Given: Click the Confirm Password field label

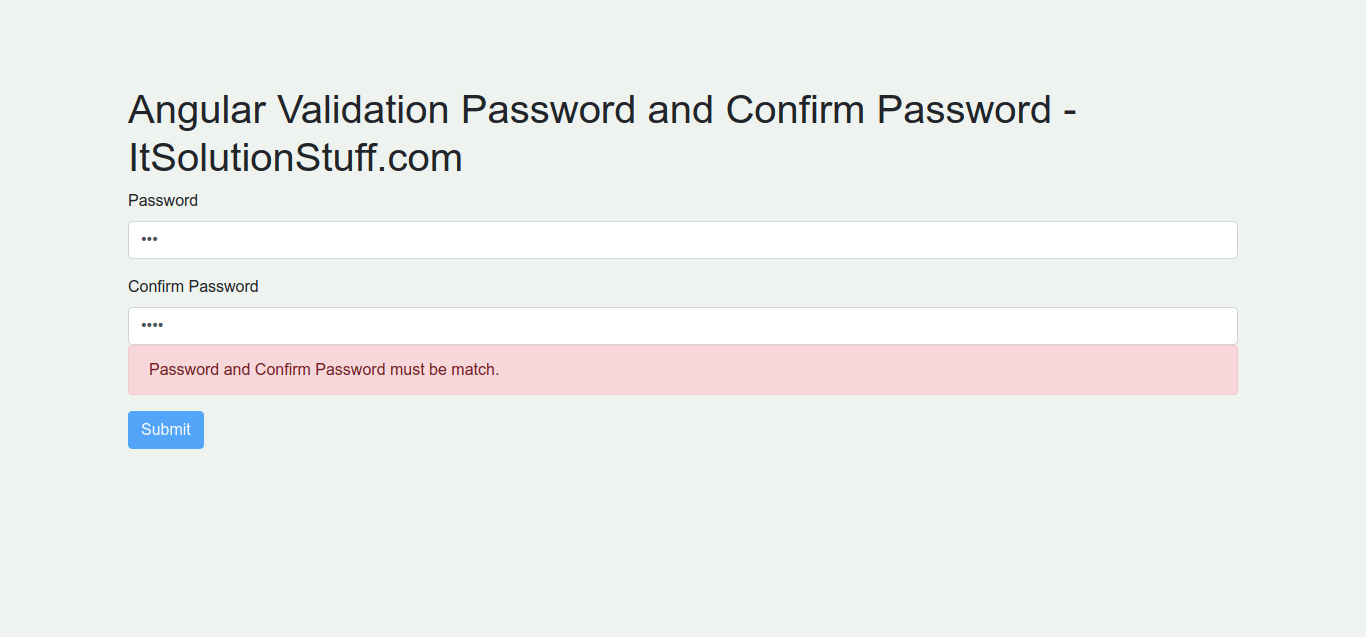Looking at the screenshot, I should click(193, 287).
